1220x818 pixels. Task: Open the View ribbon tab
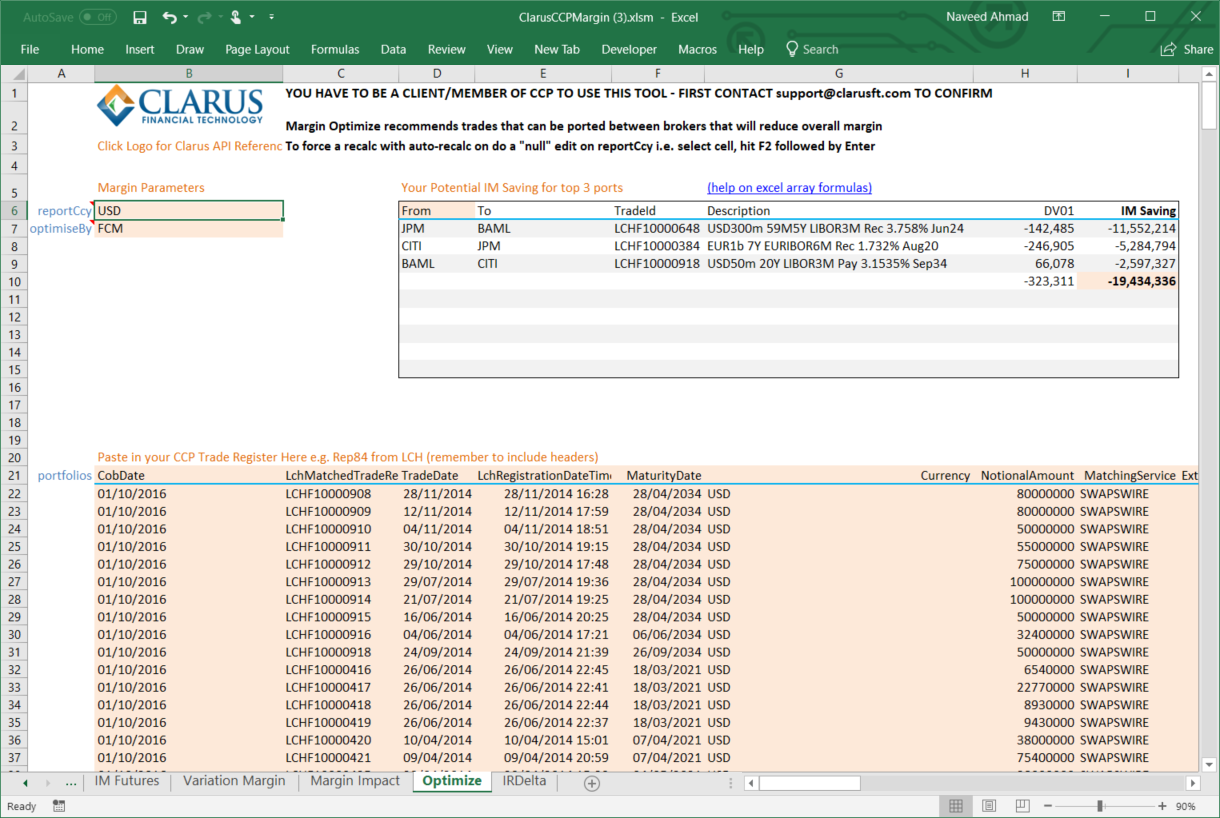(500, 49)
